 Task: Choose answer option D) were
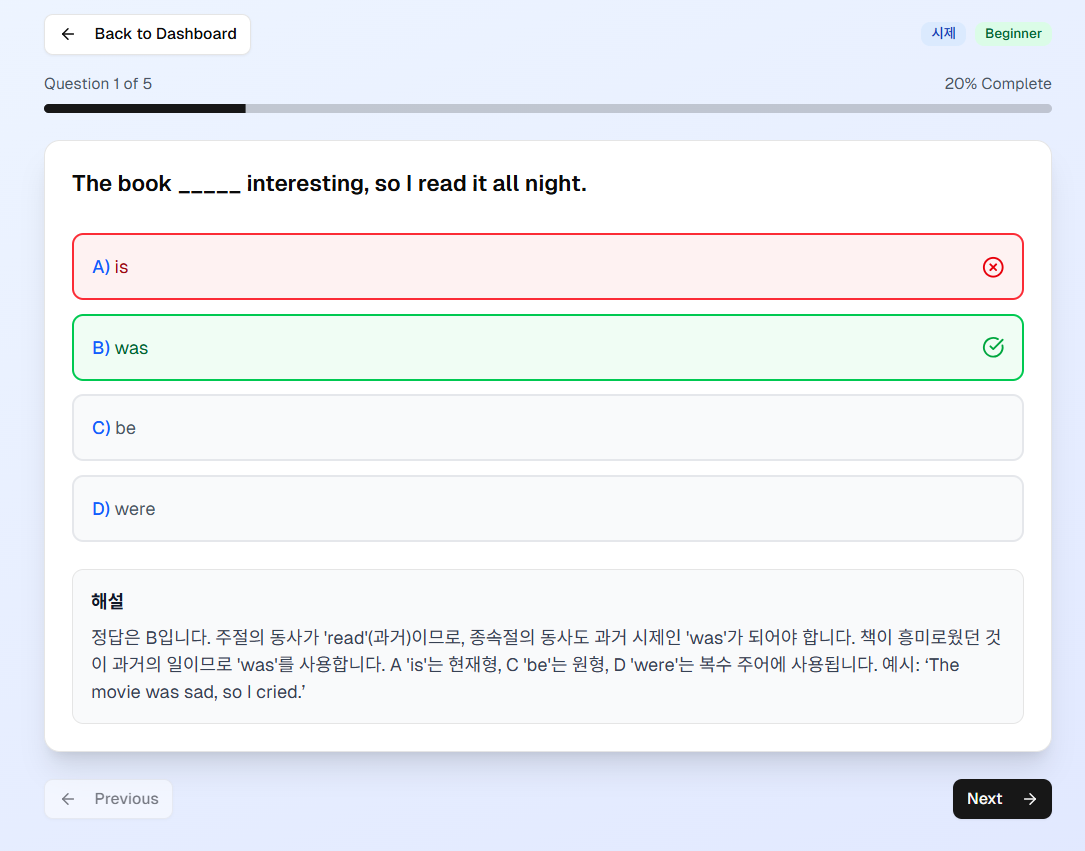click(x=547, y=509)
